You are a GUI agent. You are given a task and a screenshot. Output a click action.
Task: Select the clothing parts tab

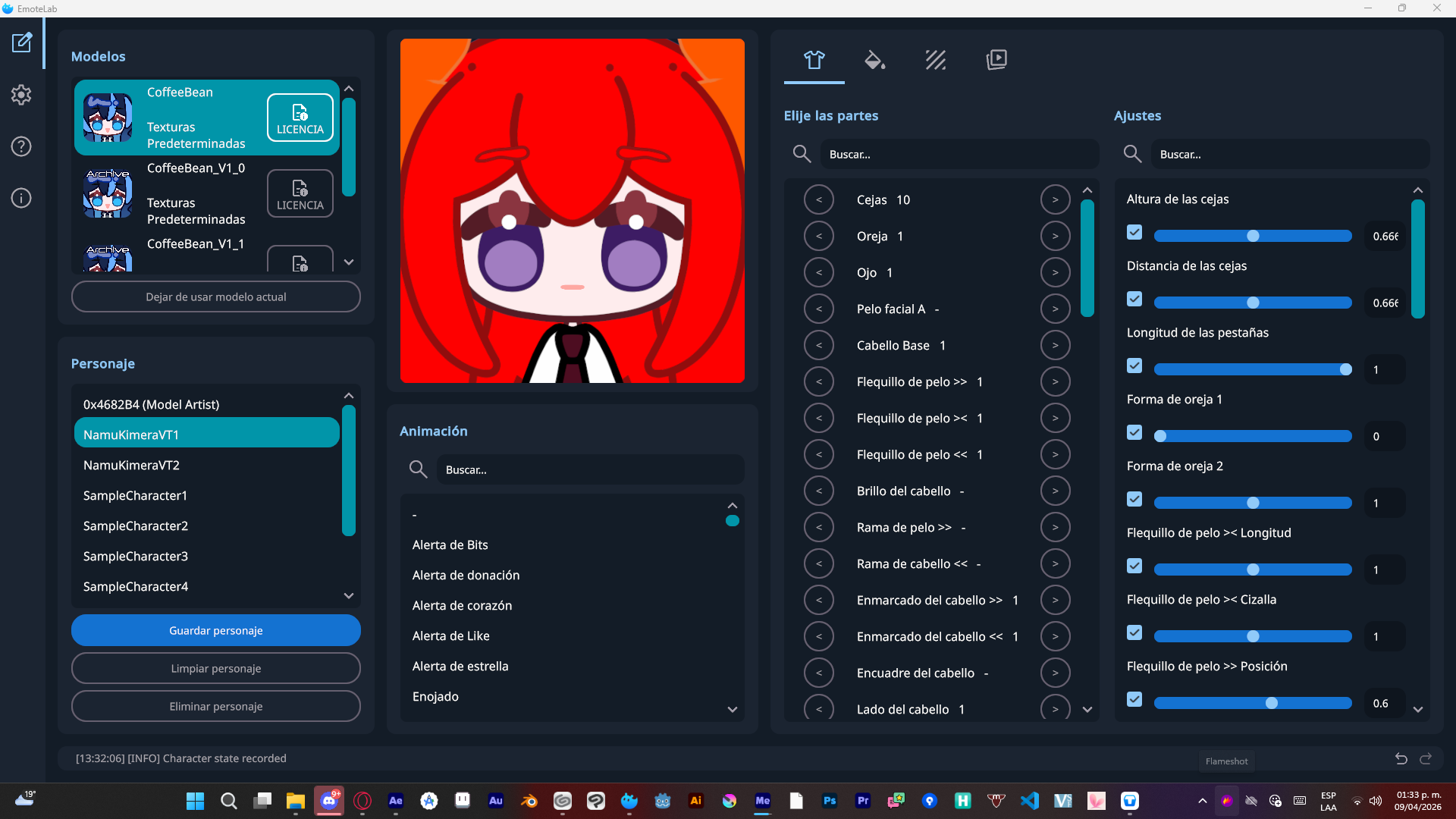tap(814, 60)
